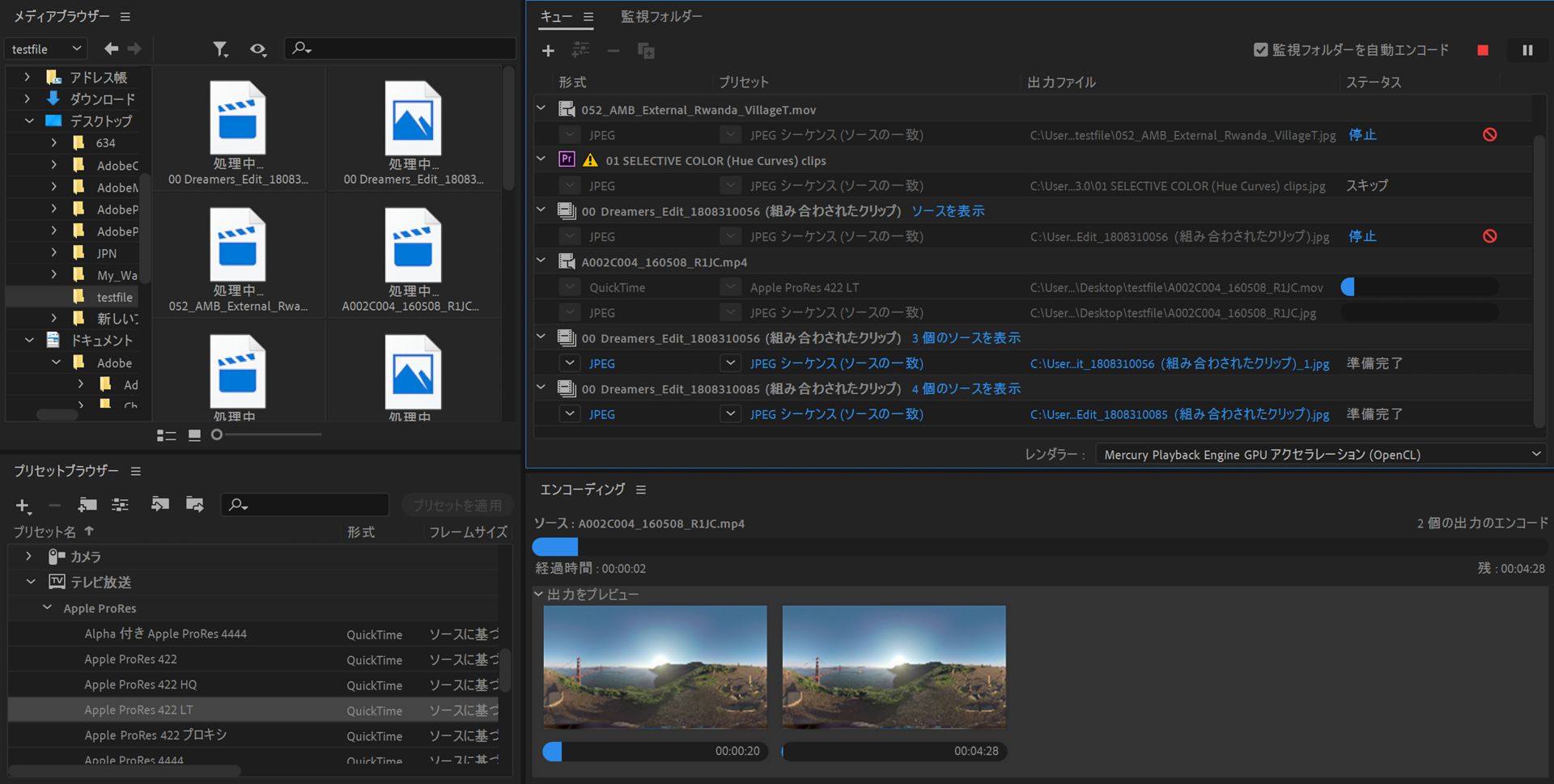Click create new preset plus icon
The height and width of the screenshot is (784, 1554).
23,506
